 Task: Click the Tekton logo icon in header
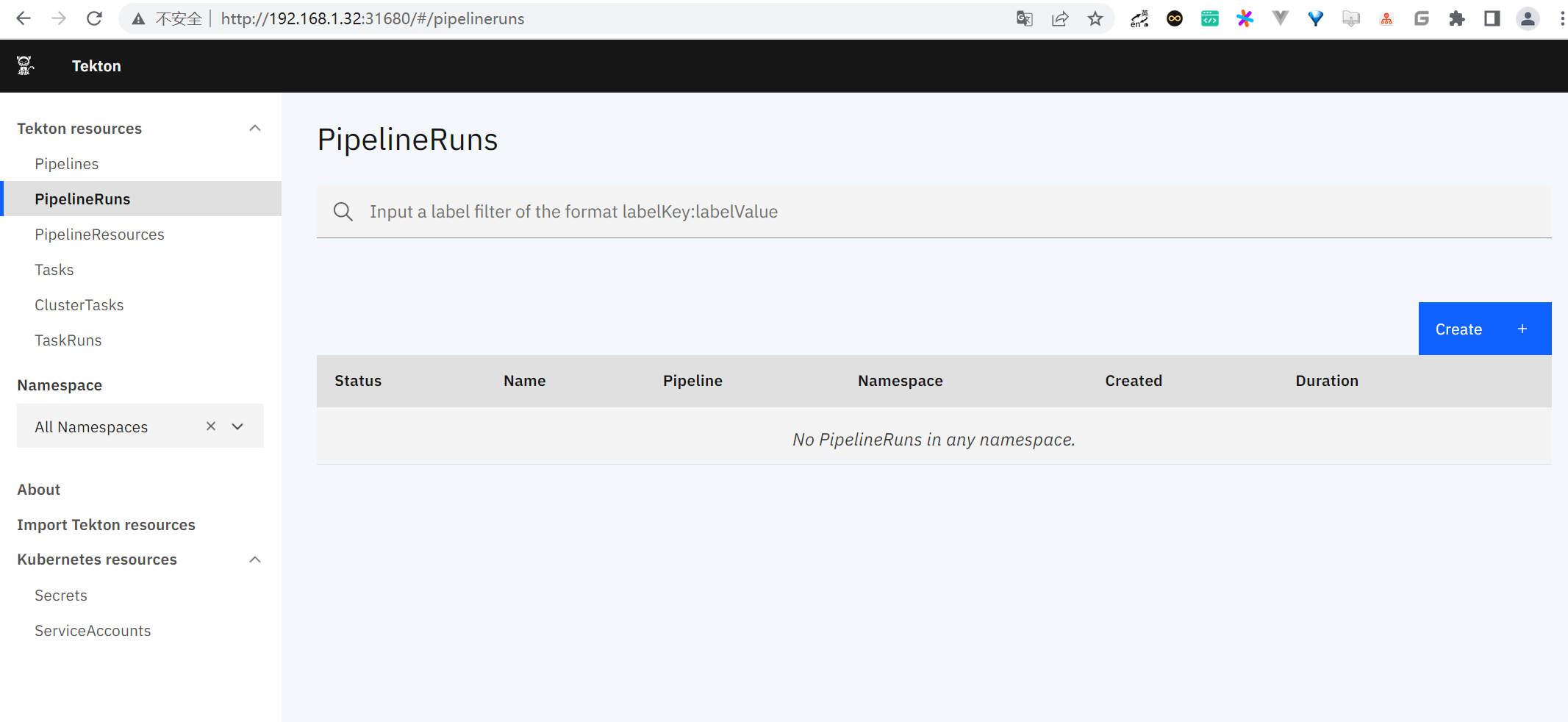coord(25,65)
